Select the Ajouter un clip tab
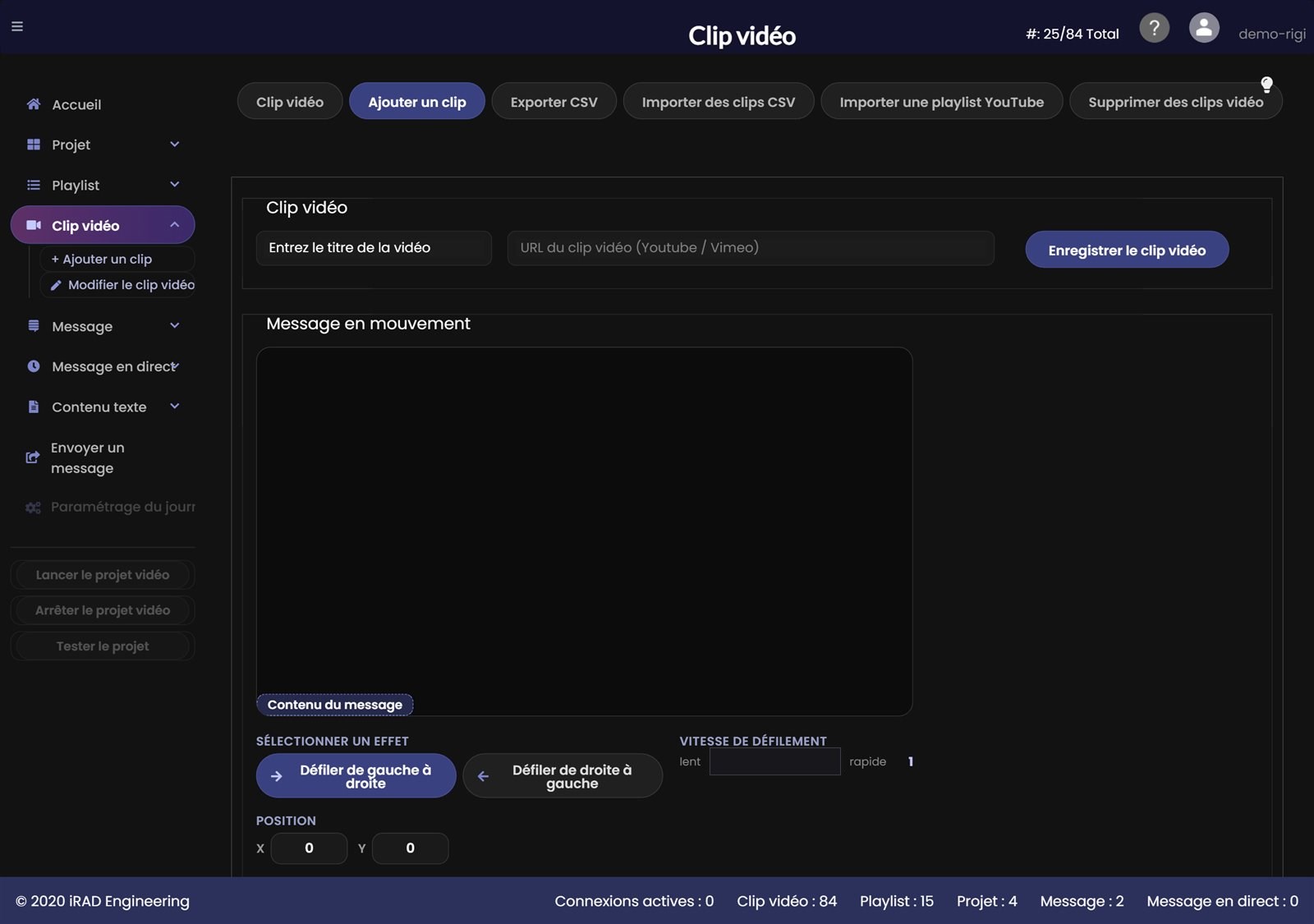The width and height of the screenshot is (1314, 924). tap(417, 102)
